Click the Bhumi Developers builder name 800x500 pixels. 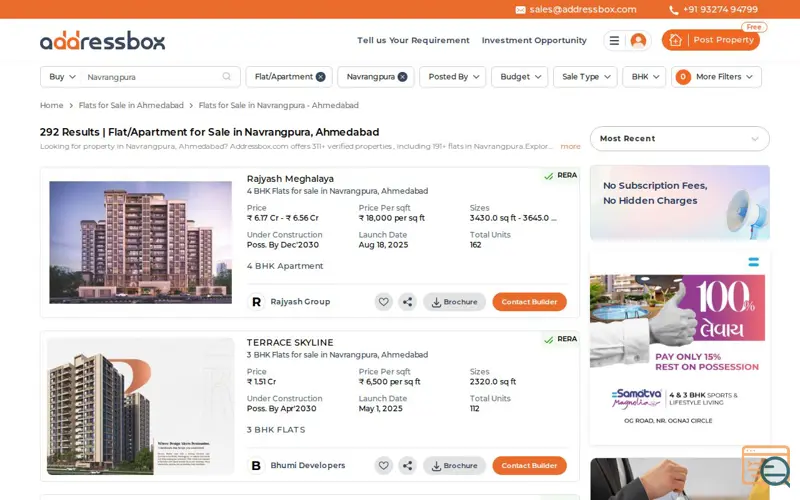[x=308, y=465]
